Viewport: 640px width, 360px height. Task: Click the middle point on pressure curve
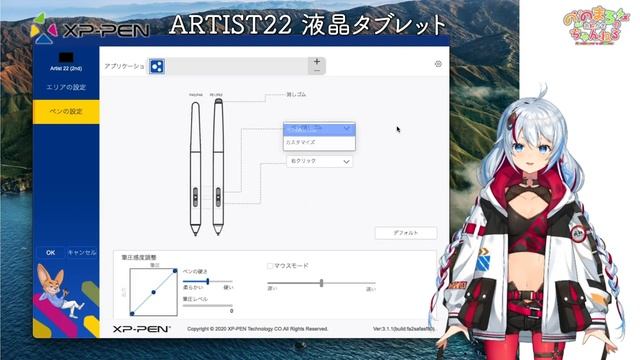tap(153, 292)
